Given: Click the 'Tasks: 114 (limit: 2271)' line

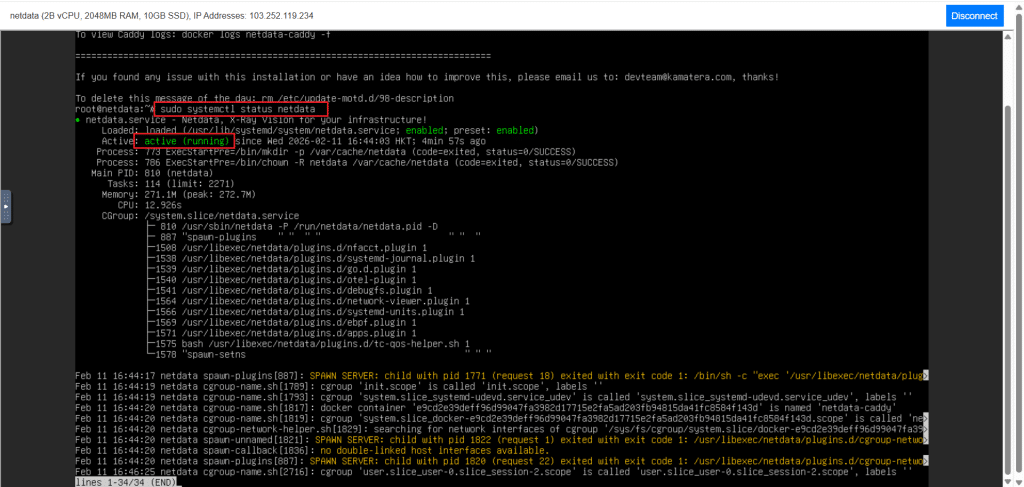Looking at the screenshot, I should (172, 184).
